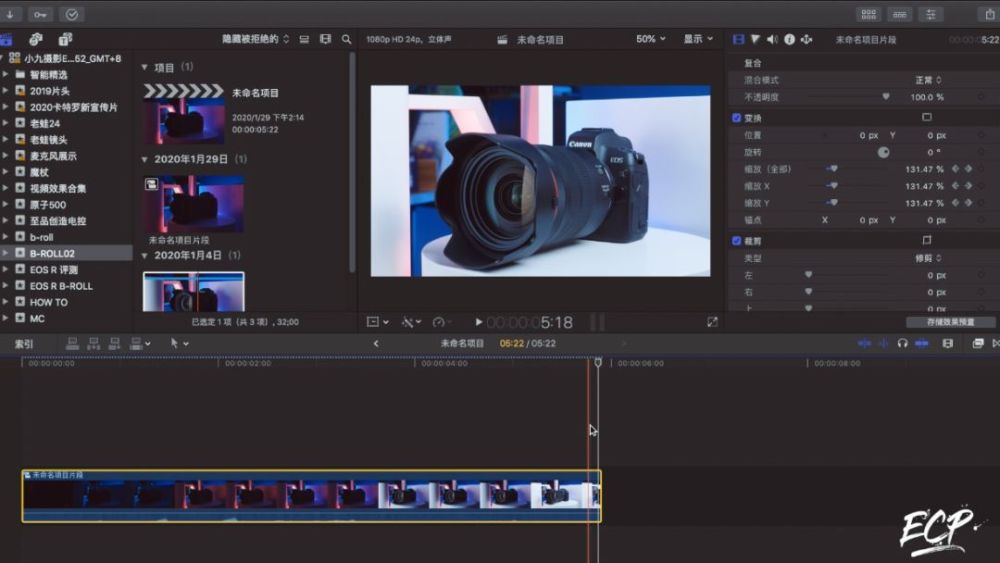Open the browser search magnifier
The image size is (1000, 563).
click(x=346, y=40)
